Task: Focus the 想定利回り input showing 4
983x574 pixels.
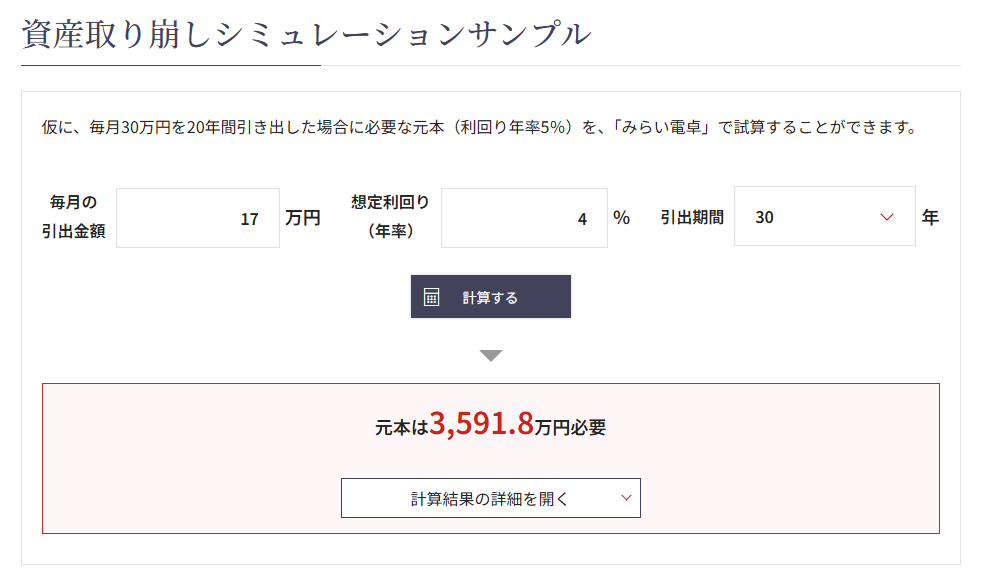Action: [524, 218]
